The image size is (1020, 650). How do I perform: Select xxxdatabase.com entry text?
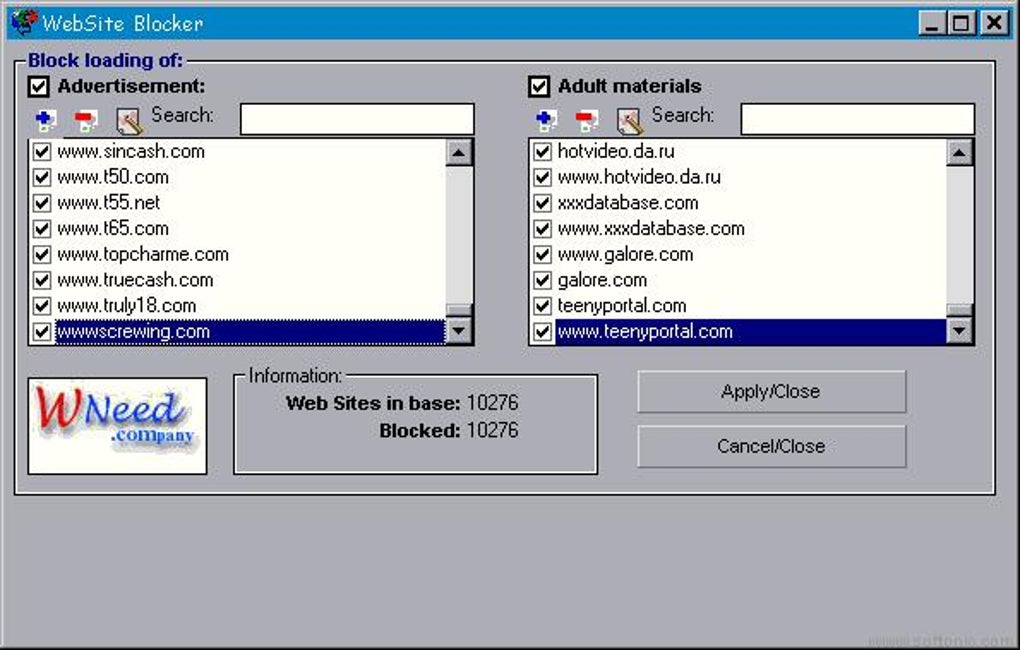[x=628, y=203]
